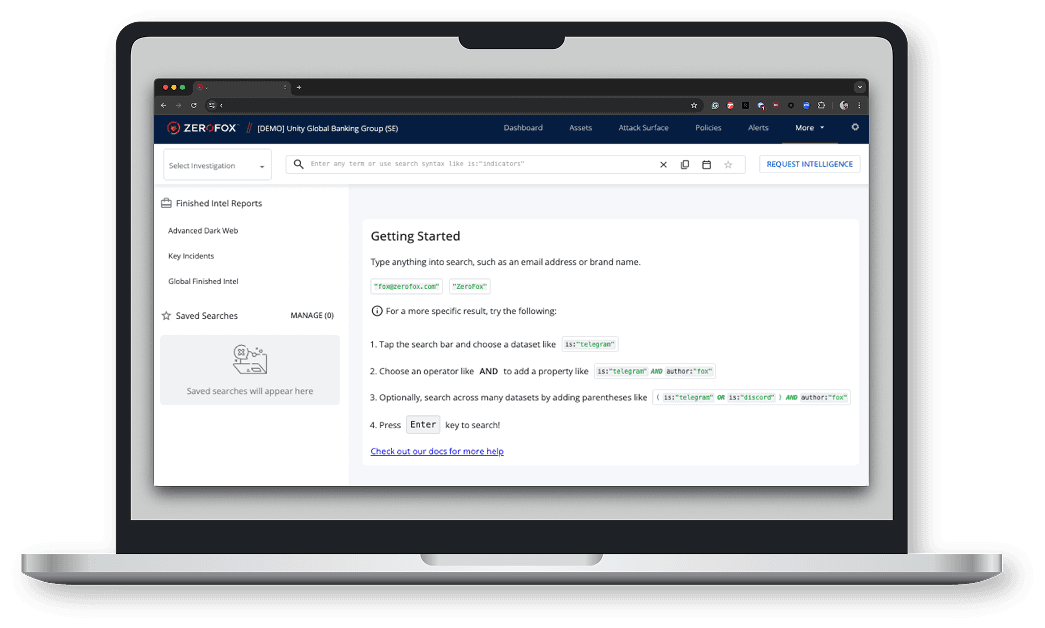The height and width of the screenshot is (628, 1045).
Task: Expand the More menu dropdown
Action: pos(809,128)
